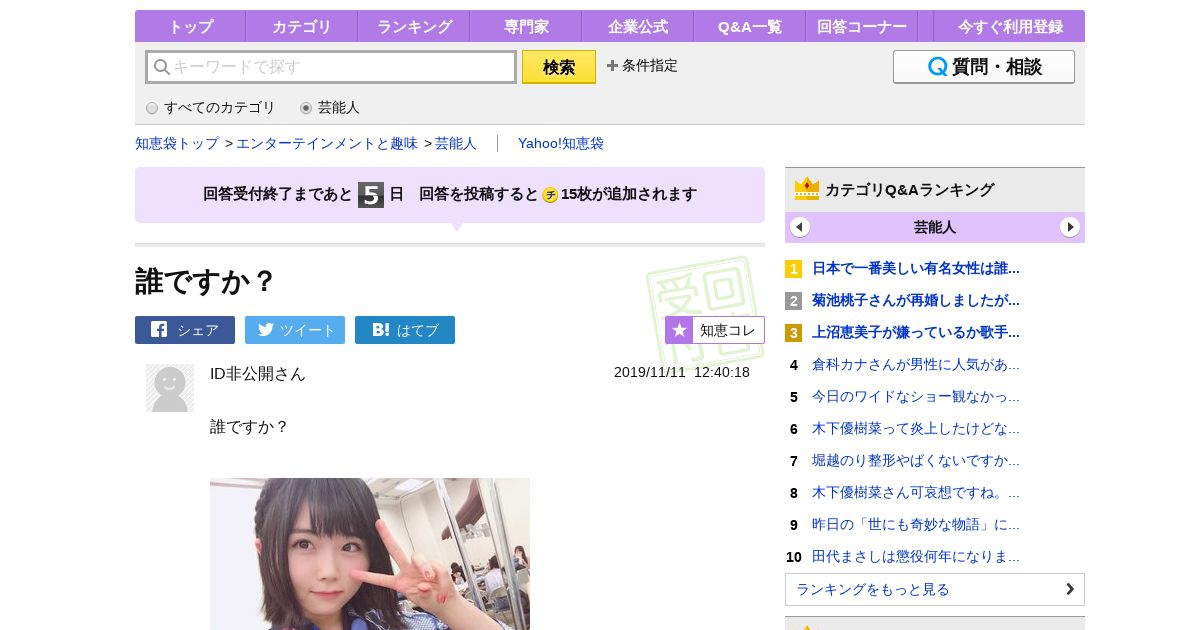Click the Hatena B! icon

point(381,329)
